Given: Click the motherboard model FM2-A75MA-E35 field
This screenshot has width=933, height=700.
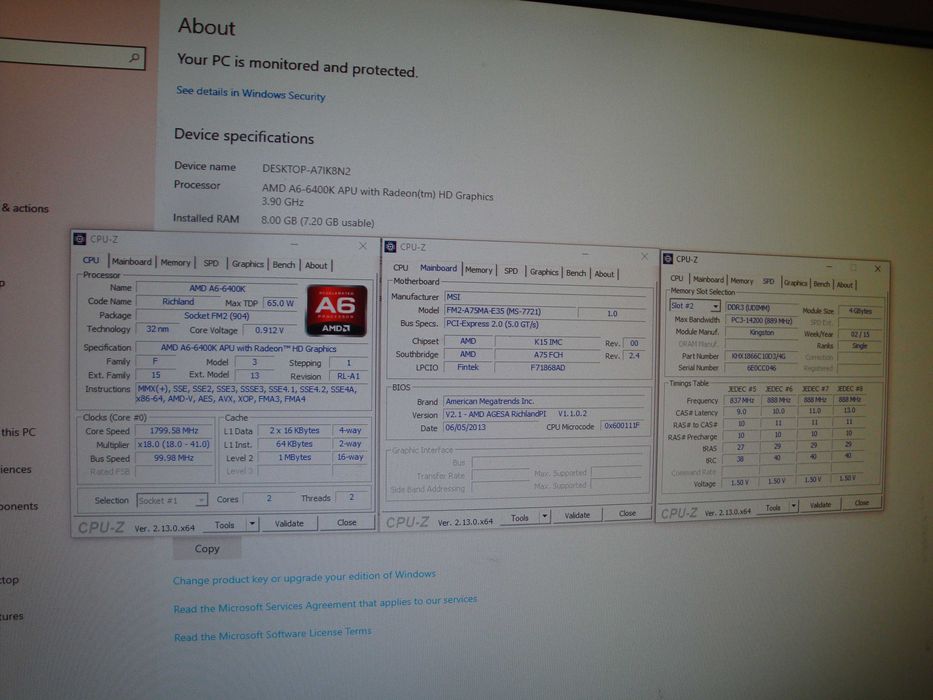Looking at the screenshot, I should (511, 311).
